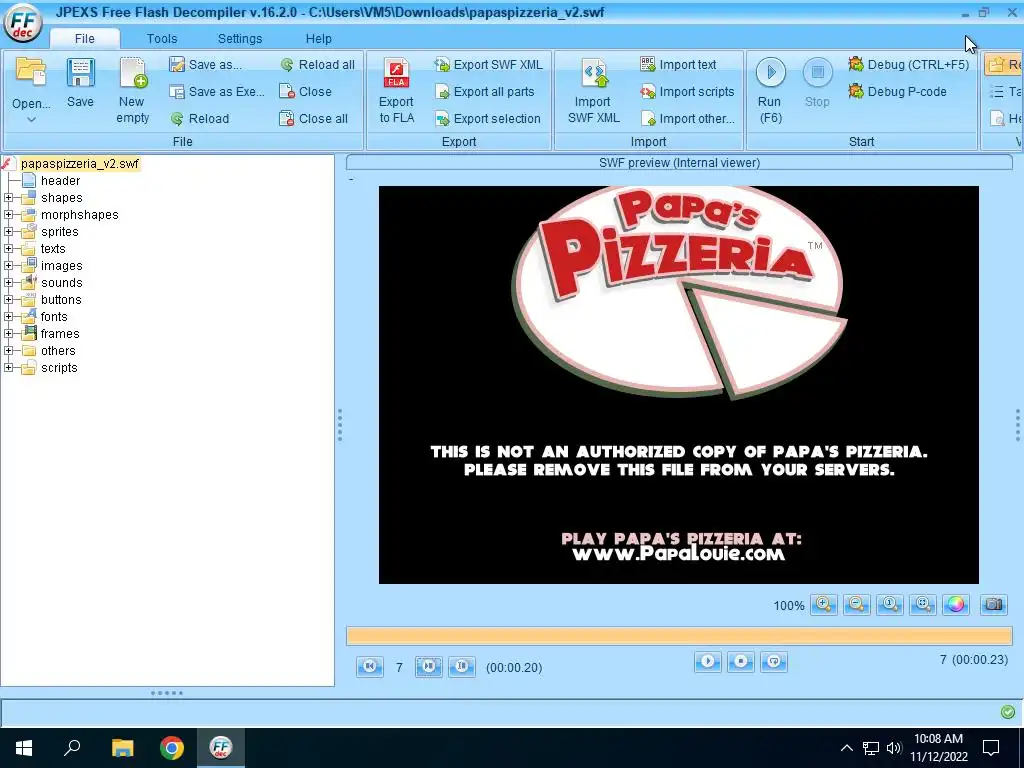
Task: Click Close all in File group
Action: tap(313, 118)
